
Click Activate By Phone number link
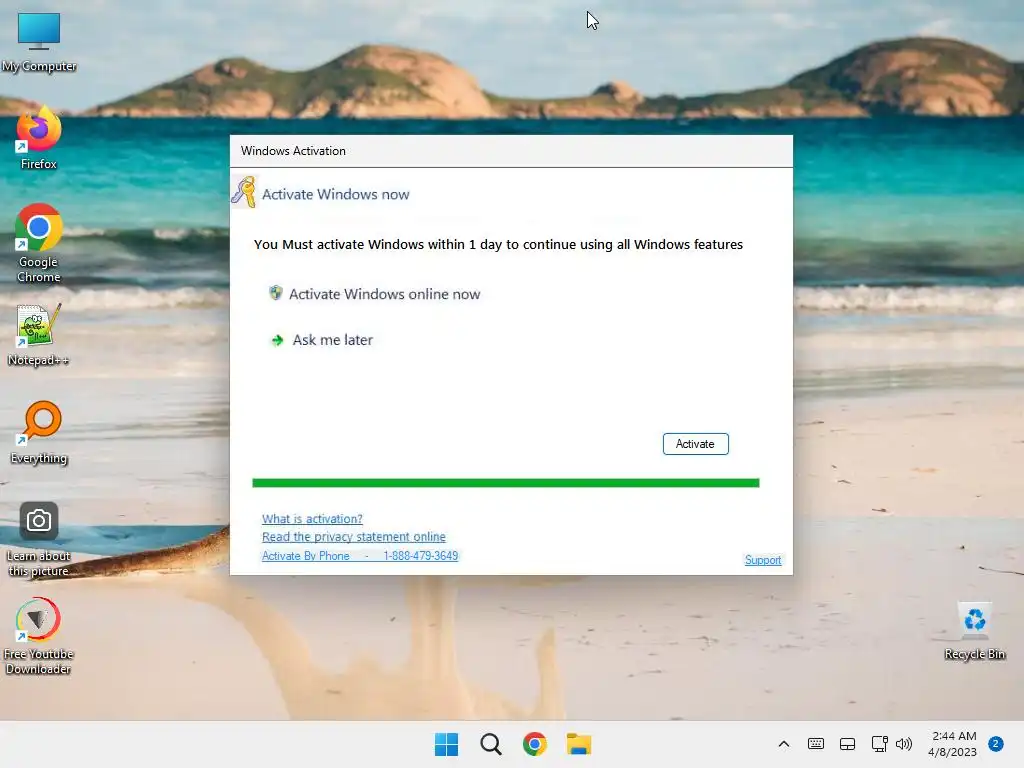(360, 556)
